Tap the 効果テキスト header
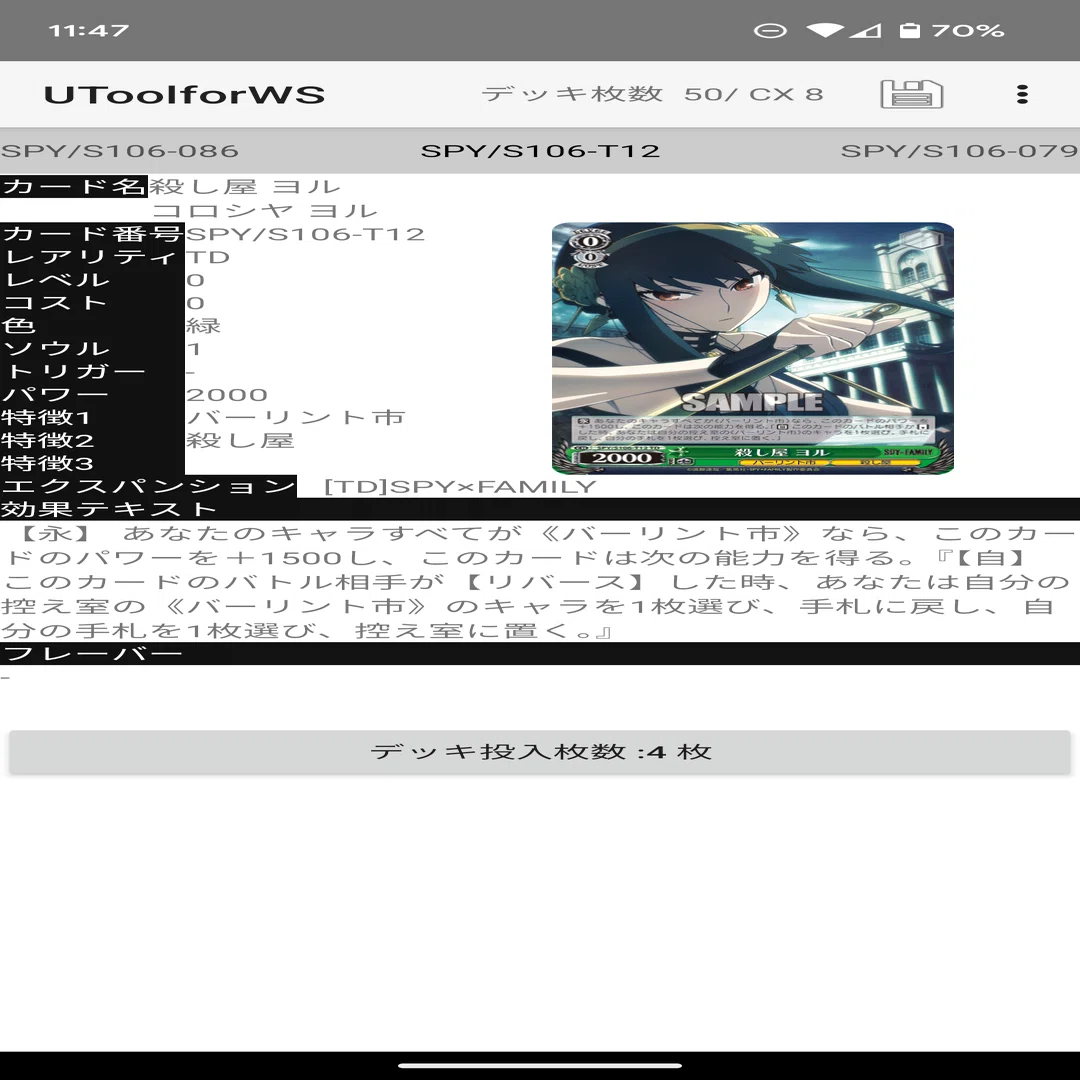1080x1080 pixels. coord(540,509)
